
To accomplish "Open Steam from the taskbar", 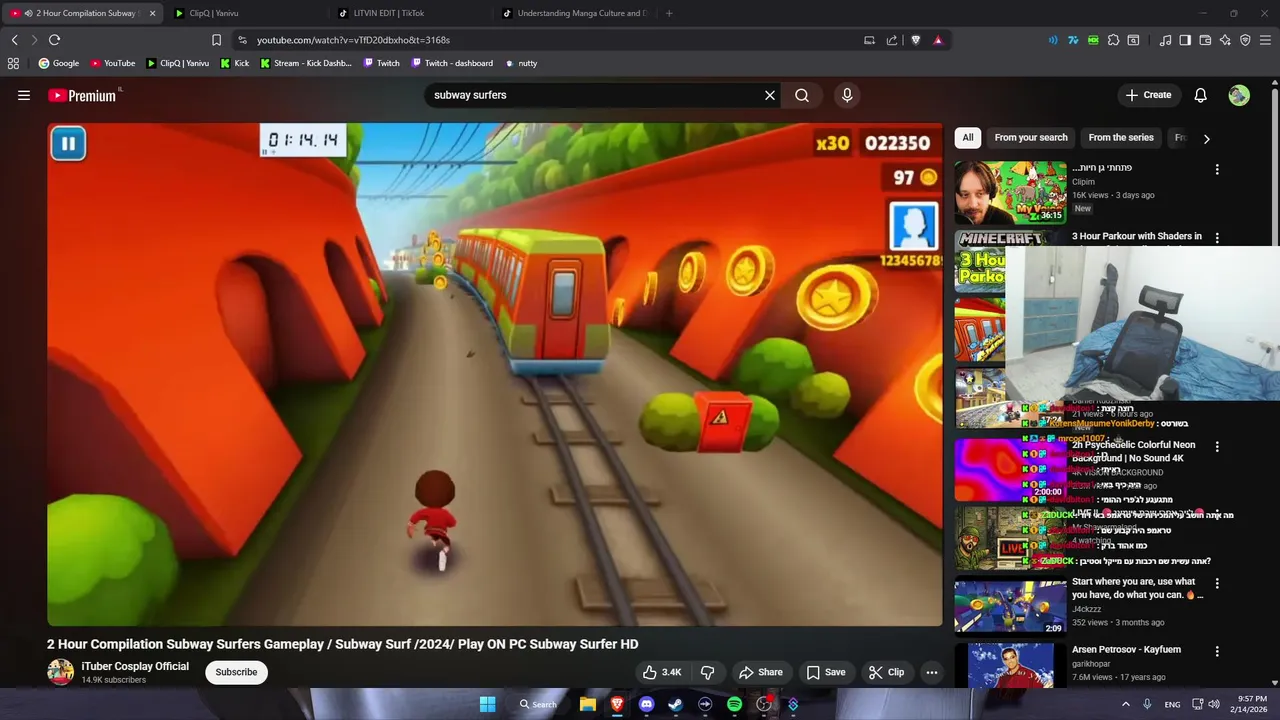I will 675,704.
